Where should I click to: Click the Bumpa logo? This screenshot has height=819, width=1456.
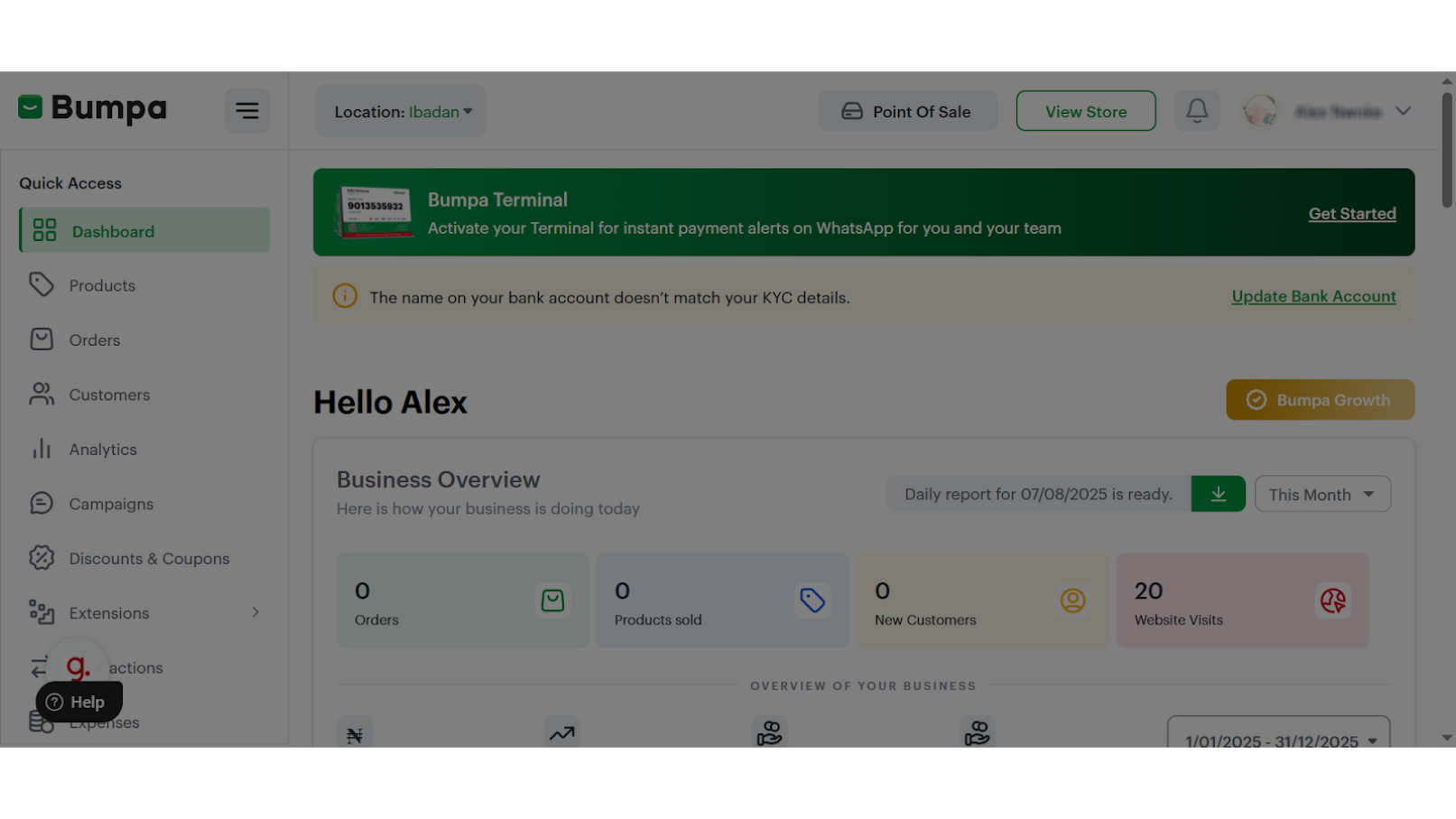[92, 108]
